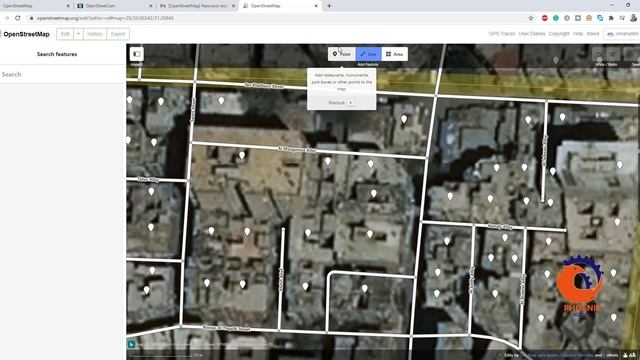Click the teal round extension icon
Image resolution: width=640 pixels, height=360 pixels.
click(556, 18)
